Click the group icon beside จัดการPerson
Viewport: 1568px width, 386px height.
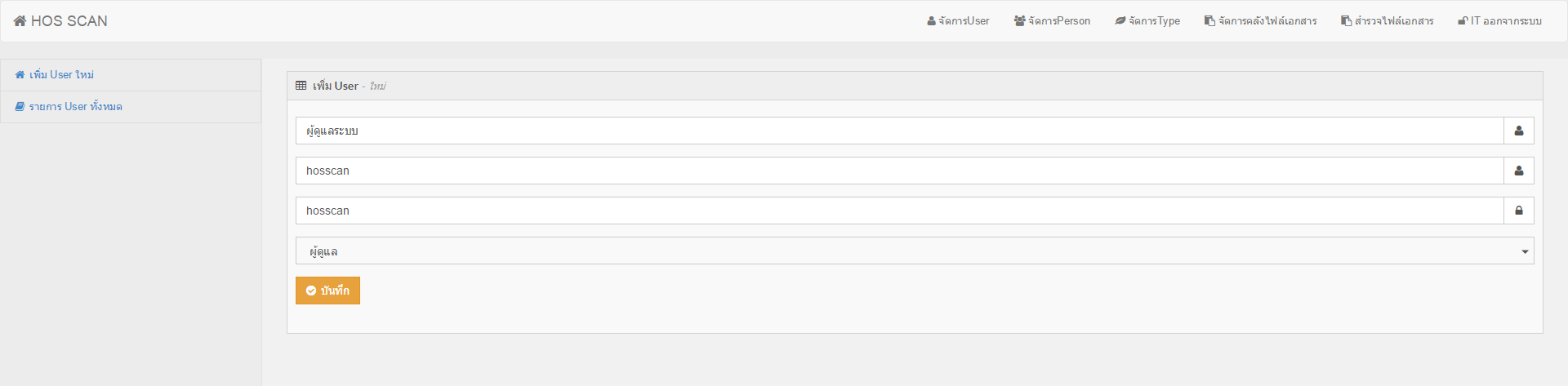click(x=1019, y=21)
